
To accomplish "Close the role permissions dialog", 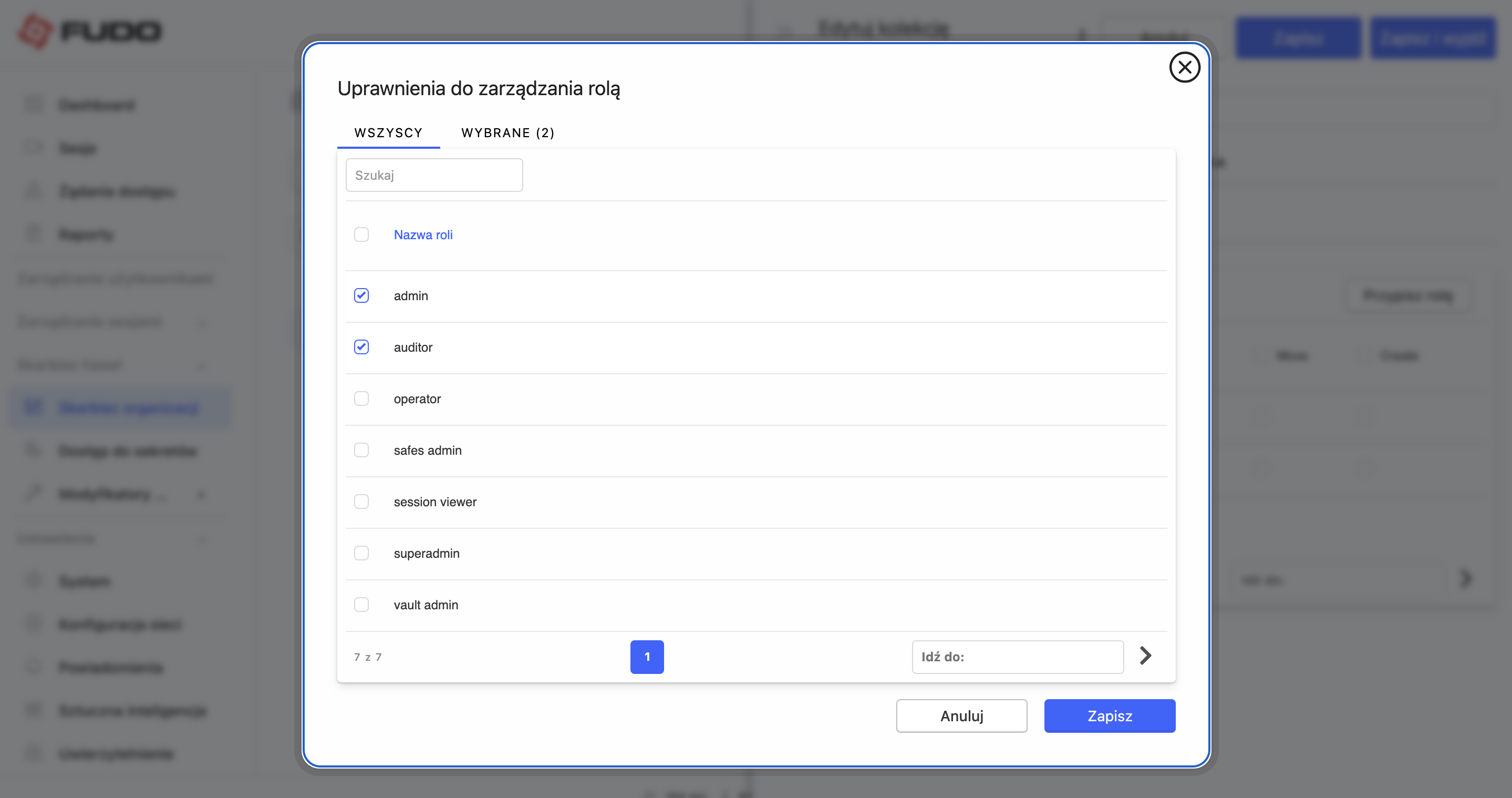I will pos(1184,67).
